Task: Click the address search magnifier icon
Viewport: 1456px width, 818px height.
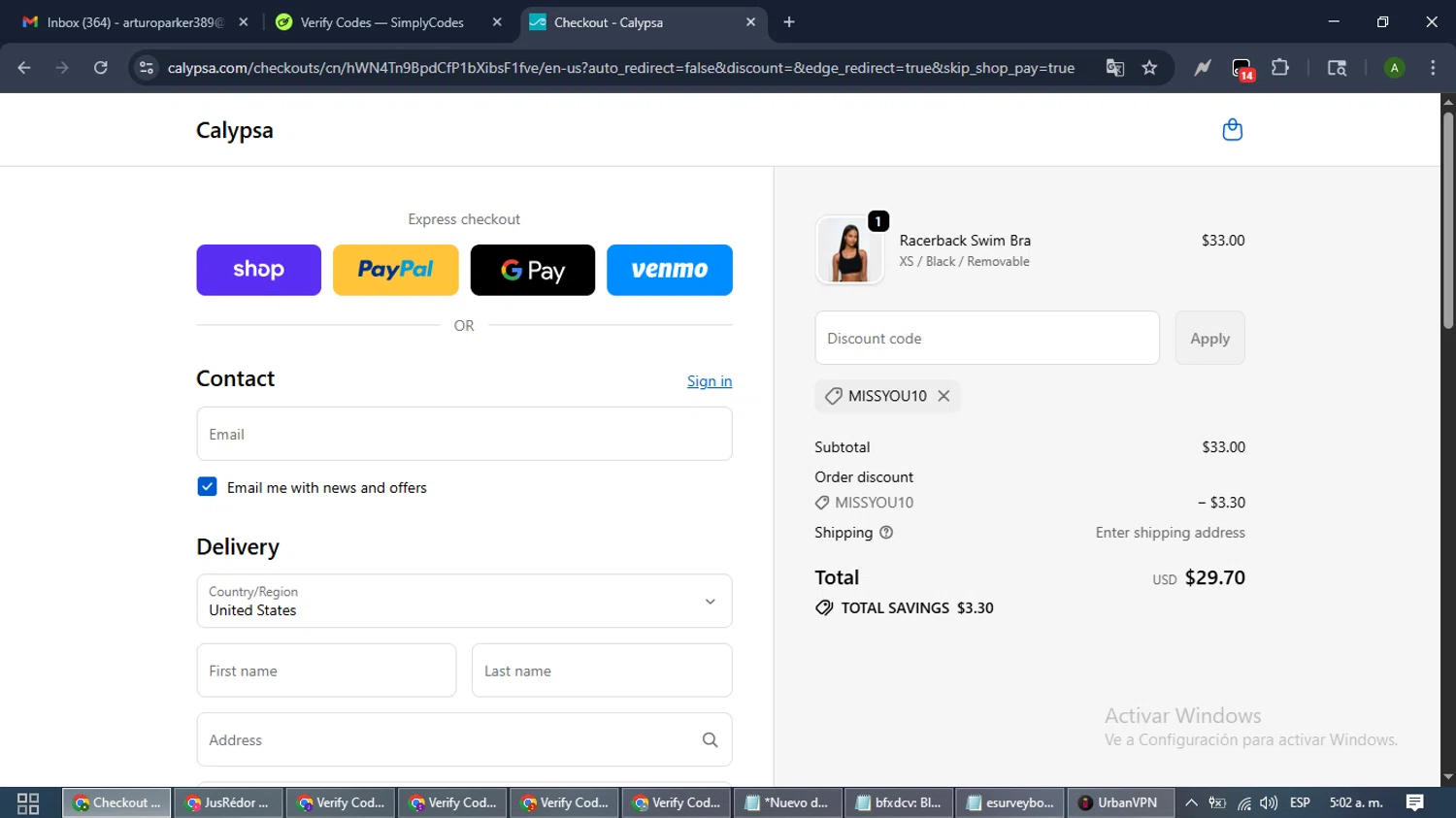Action: pos(710,740)
